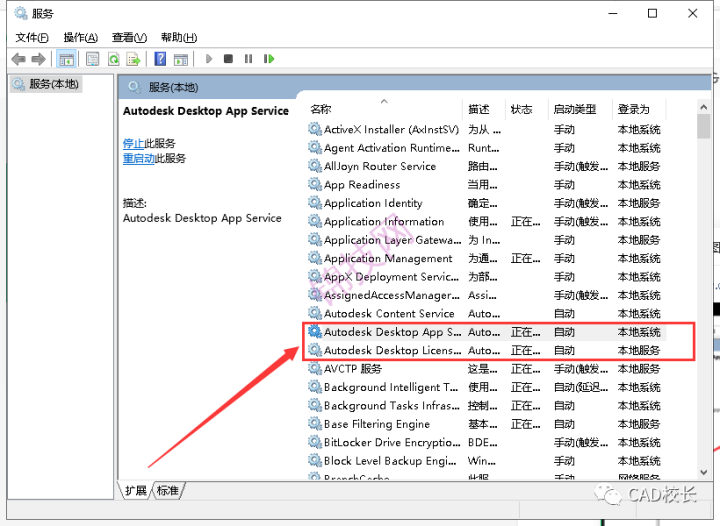Click the Forward arrow in toolbar
The height and width of the screenshot is (526, 720).
click(40, 59)
